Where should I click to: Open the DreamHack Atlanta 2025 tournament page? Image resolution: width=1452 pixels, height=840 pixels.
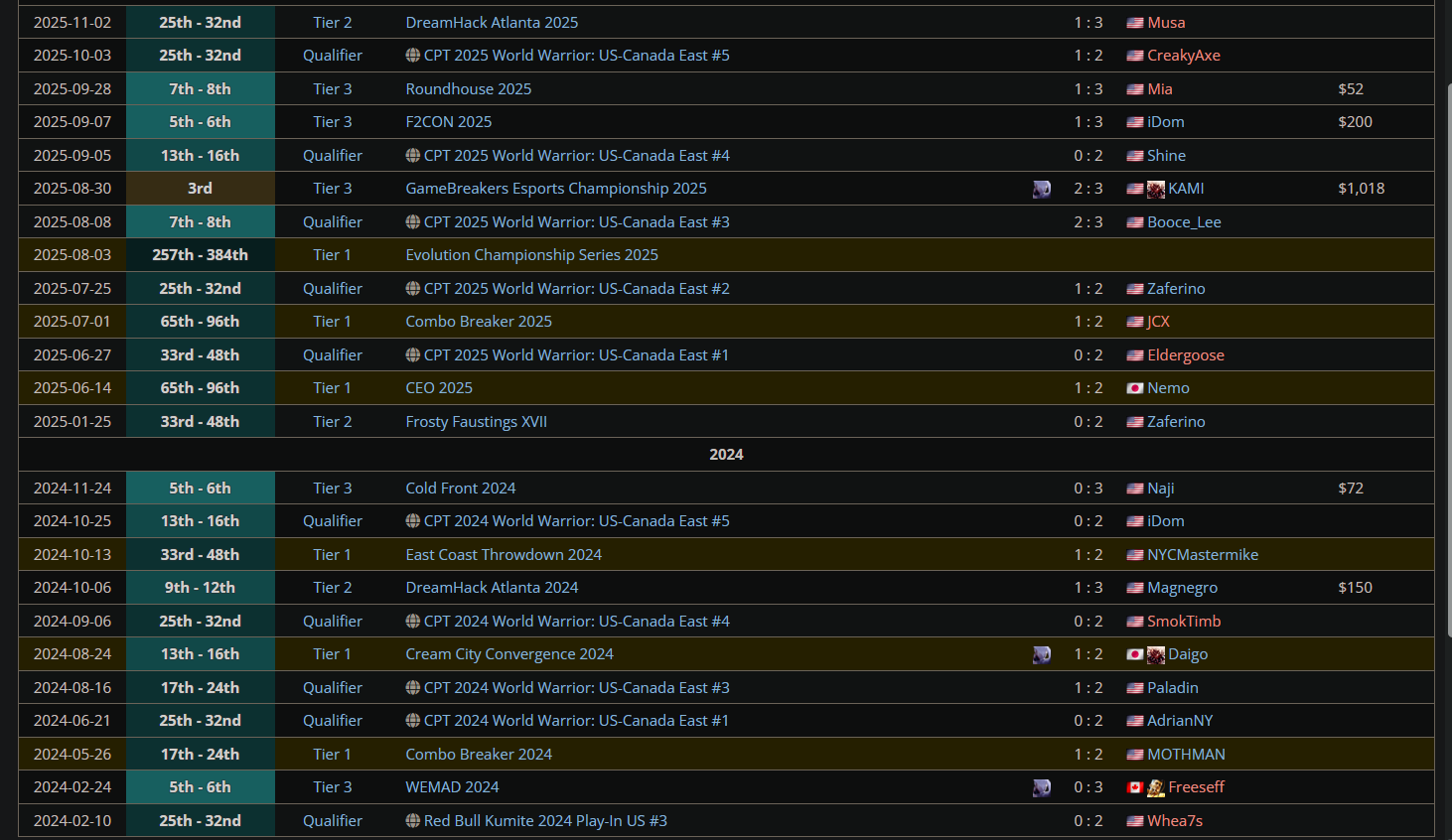click(x=492, y=22)
